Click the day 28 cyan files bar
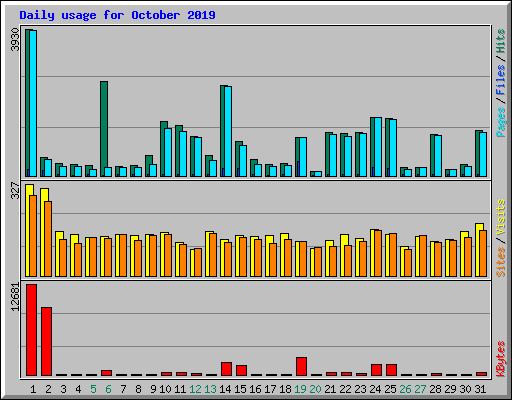 pos(438,156)
